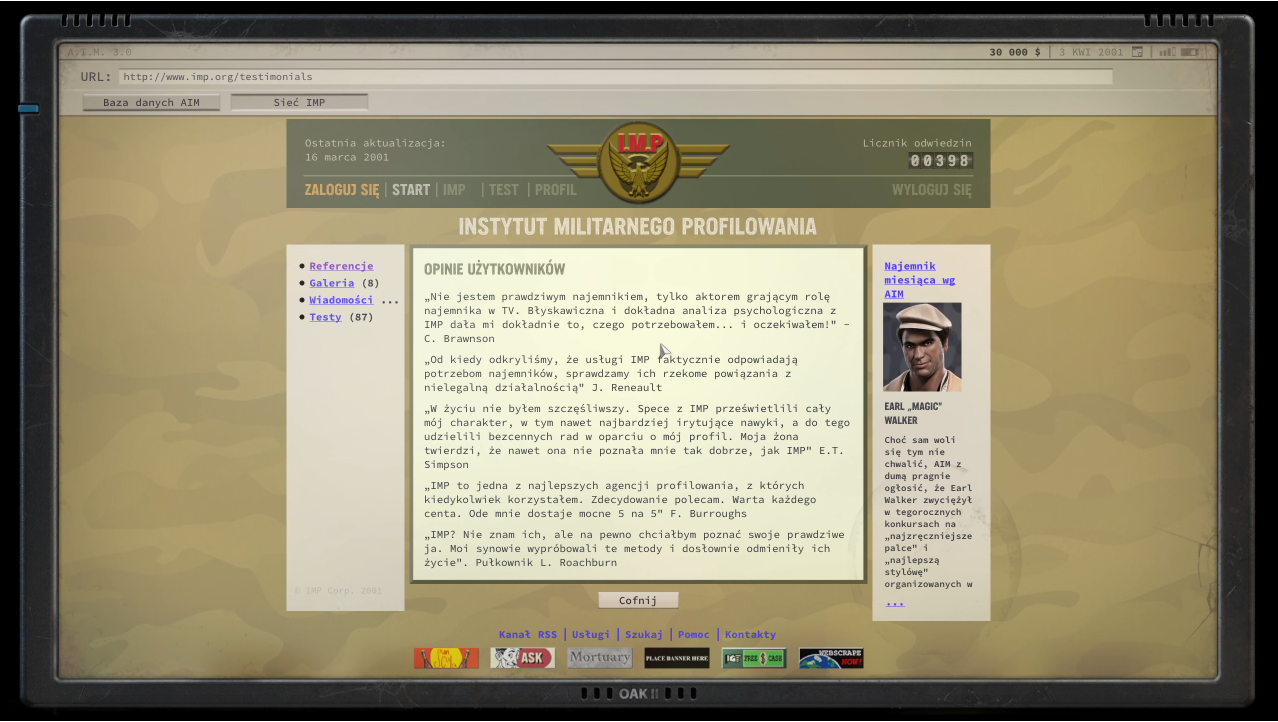The image size is (1278, 722).
Task: Click the Earl Walker portrait
Action: click(x=922, y=347)
